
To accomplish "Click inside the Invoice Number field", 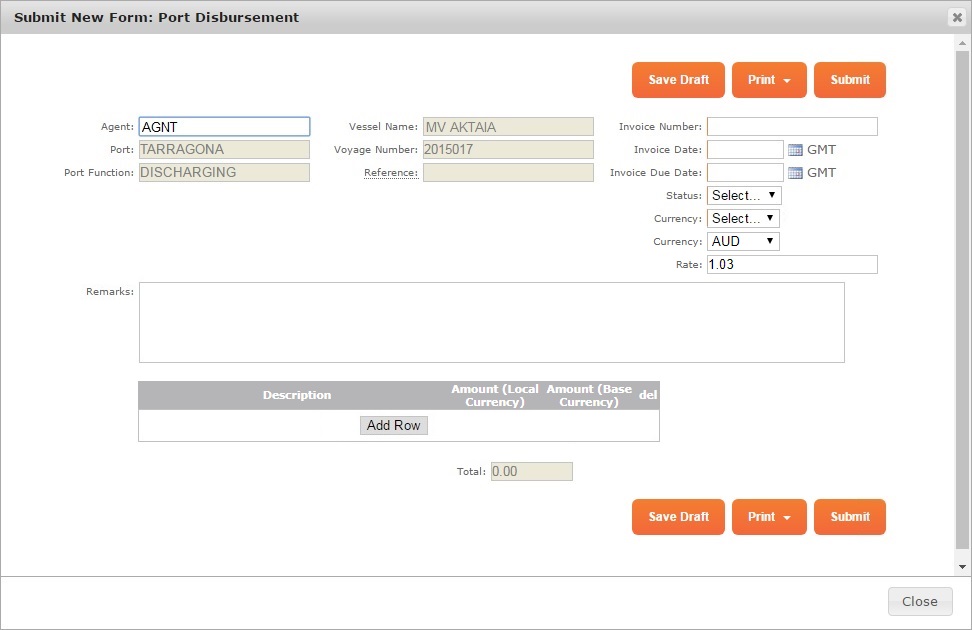I will click(x=791, y=126).
